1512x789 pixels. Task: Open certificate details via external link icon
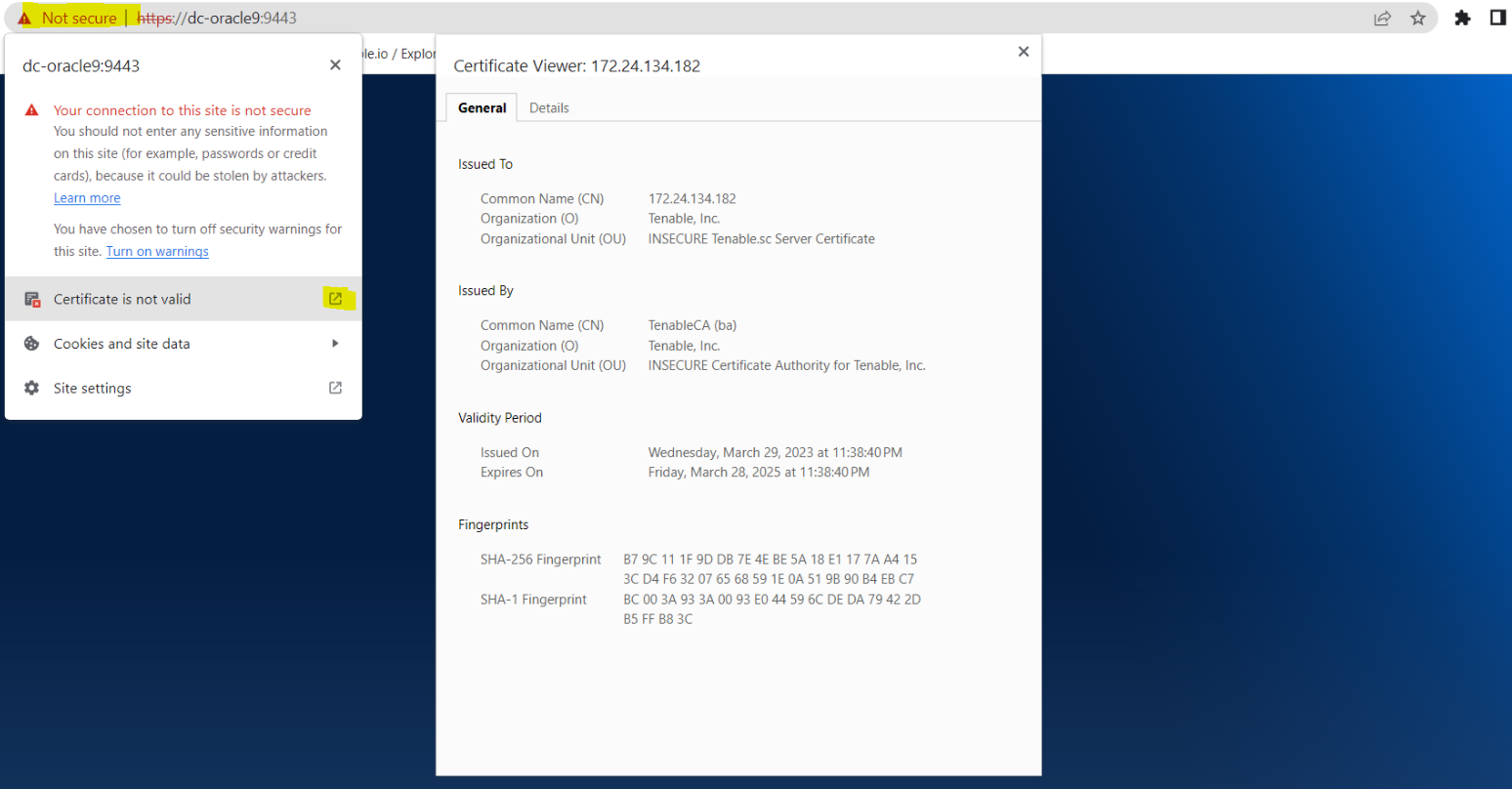coord(335,299)
